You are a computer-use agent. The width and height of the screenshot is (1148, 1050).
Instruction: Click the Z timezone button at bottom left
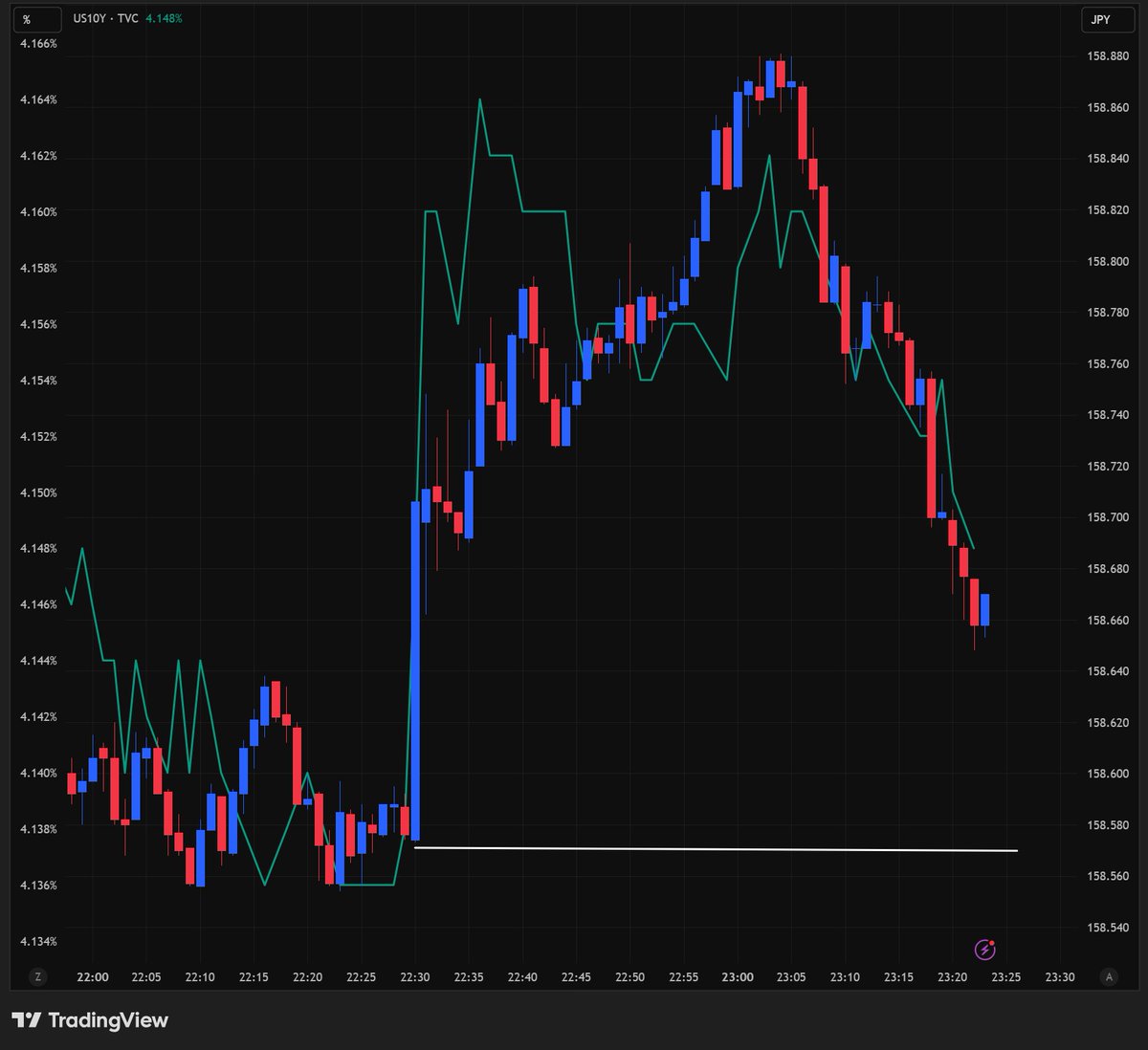(x=37, y=976)
